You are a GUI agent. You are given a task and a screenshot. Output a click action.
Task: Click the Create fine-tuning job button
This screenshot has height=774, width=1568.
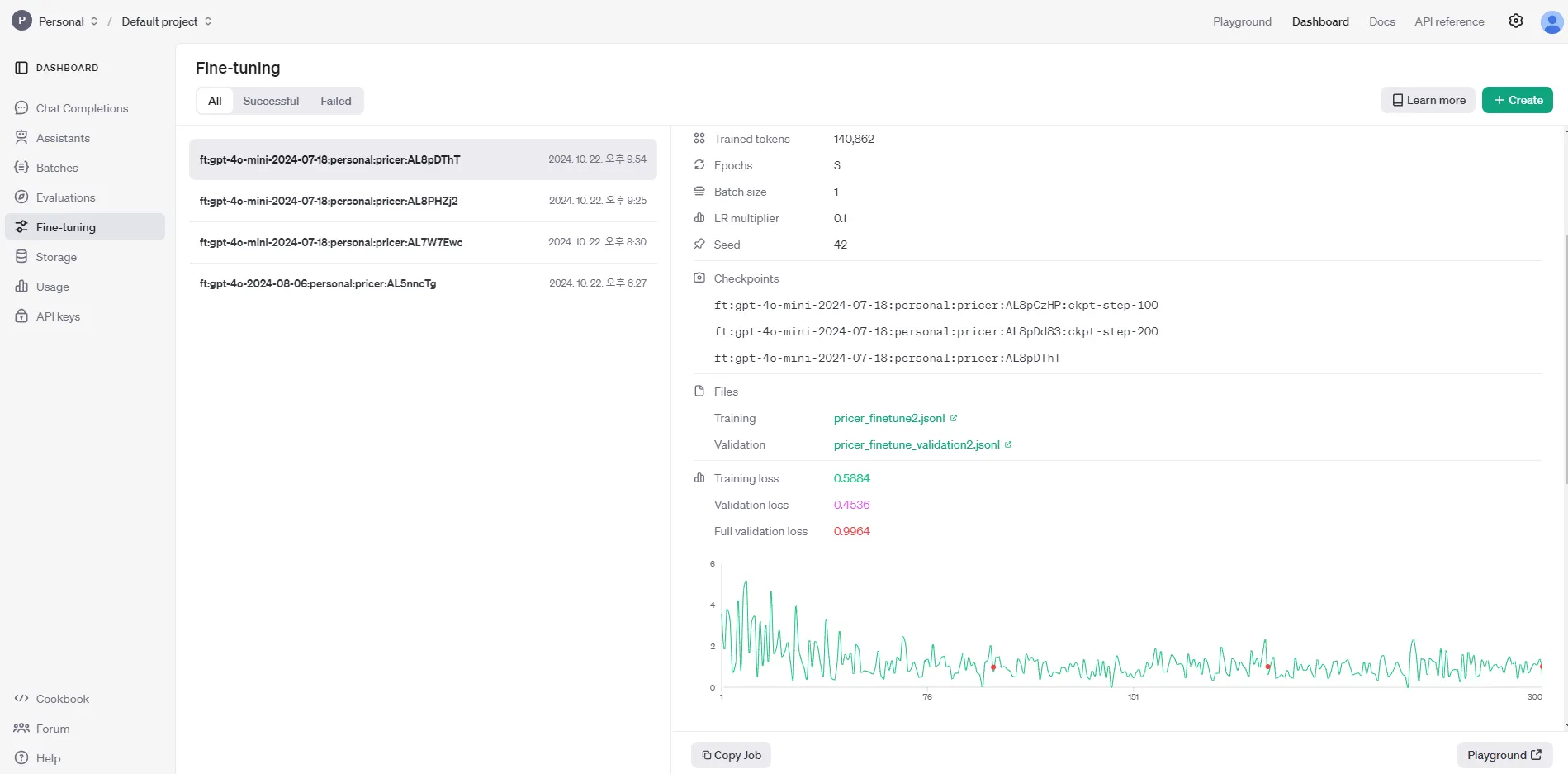click(x=1517, y=100)
